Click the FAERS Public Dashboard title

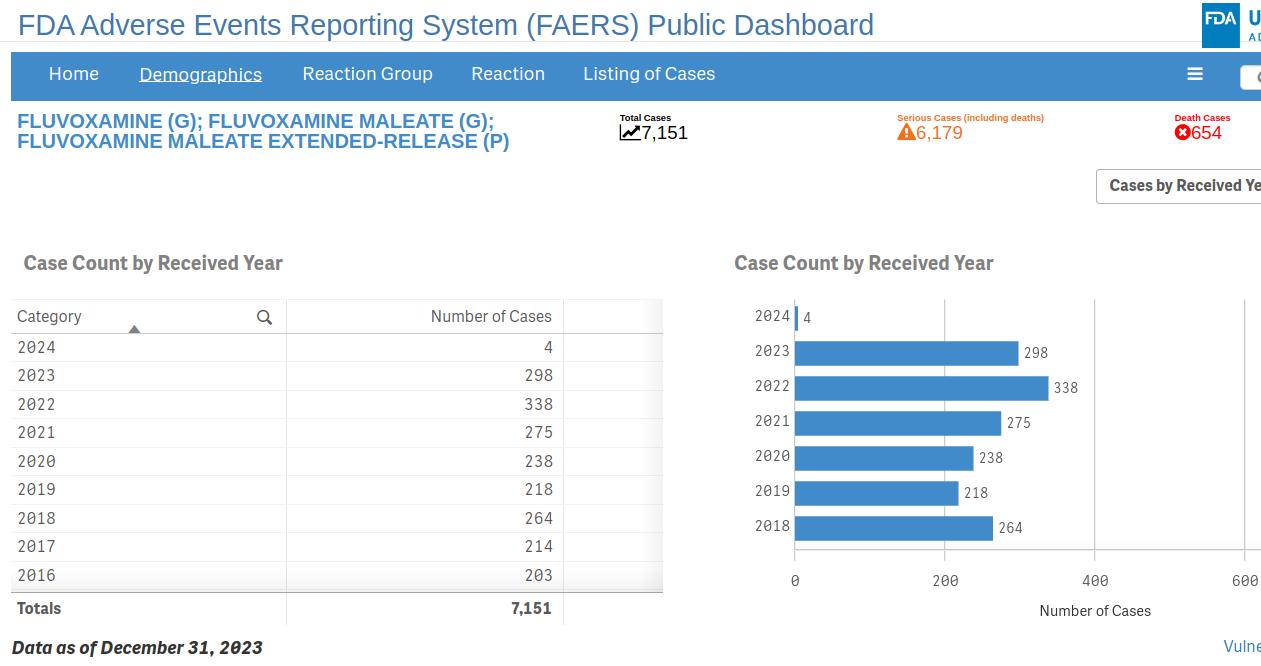[x=446, y=25]
